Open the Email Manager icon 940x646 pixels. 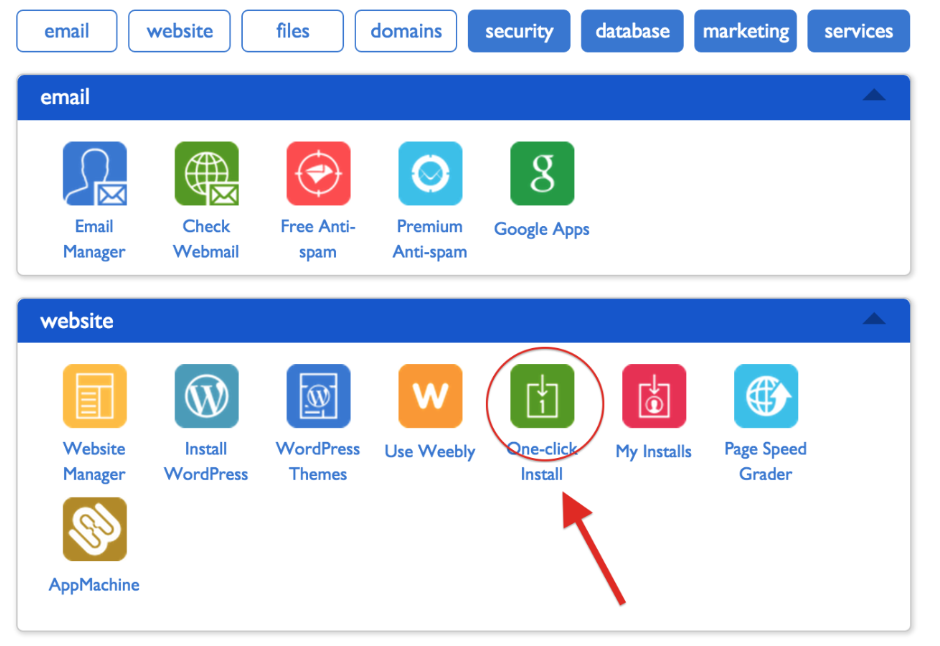(95, 174)
